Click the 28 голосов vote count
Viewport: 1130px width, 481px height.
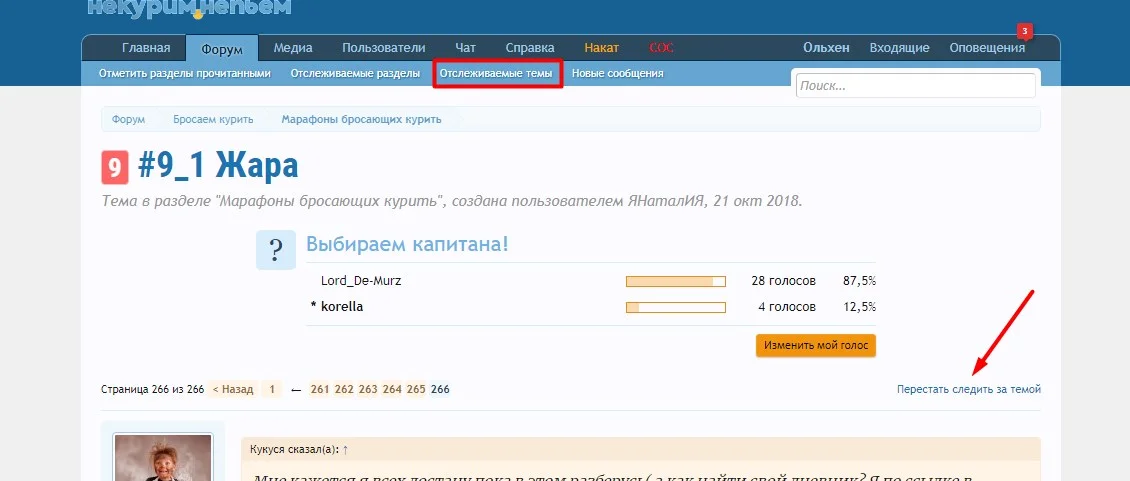pos(783,281)
